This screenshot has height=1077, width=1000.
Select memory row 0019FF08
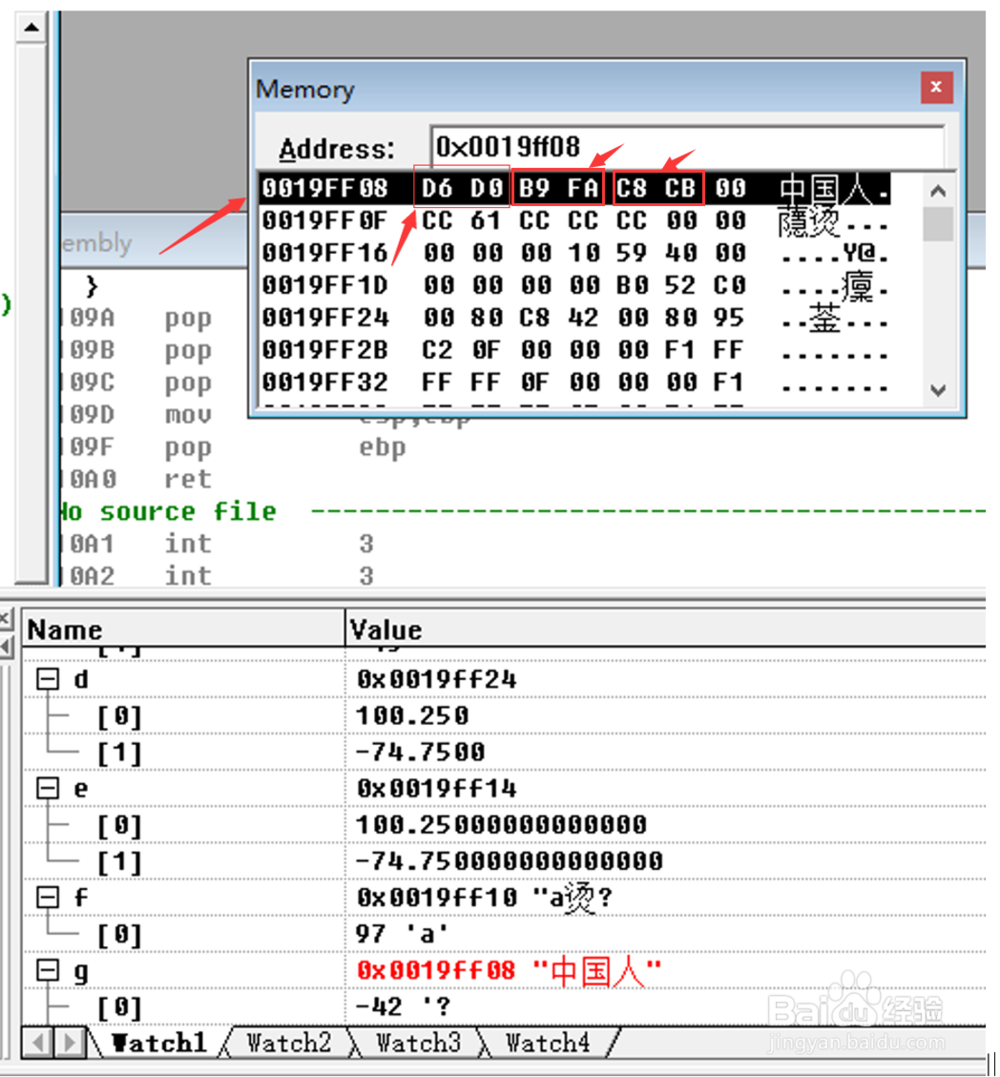(574, 188)
